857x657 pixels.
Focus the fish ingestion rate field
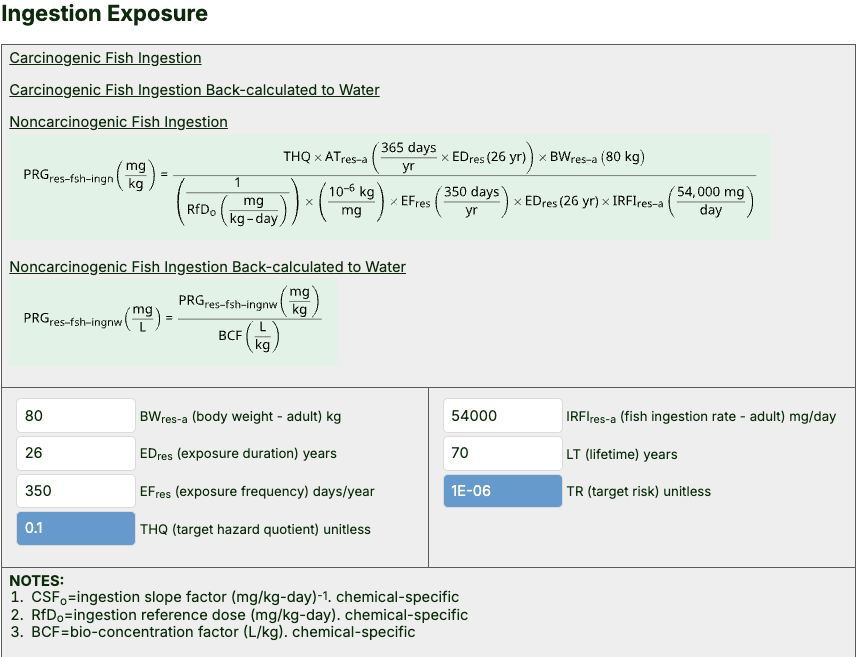point(502,416)
